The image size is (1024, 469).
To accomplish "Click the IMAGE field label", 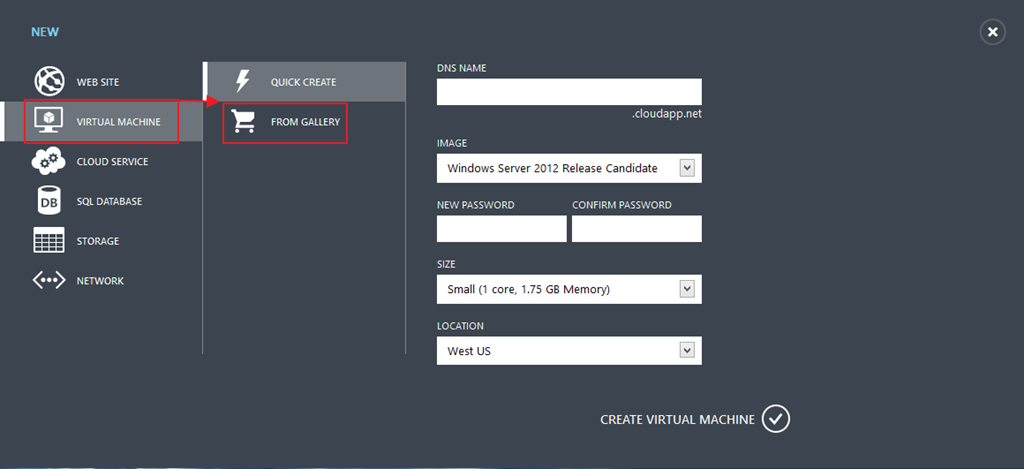I will click(x=452, y=143).
